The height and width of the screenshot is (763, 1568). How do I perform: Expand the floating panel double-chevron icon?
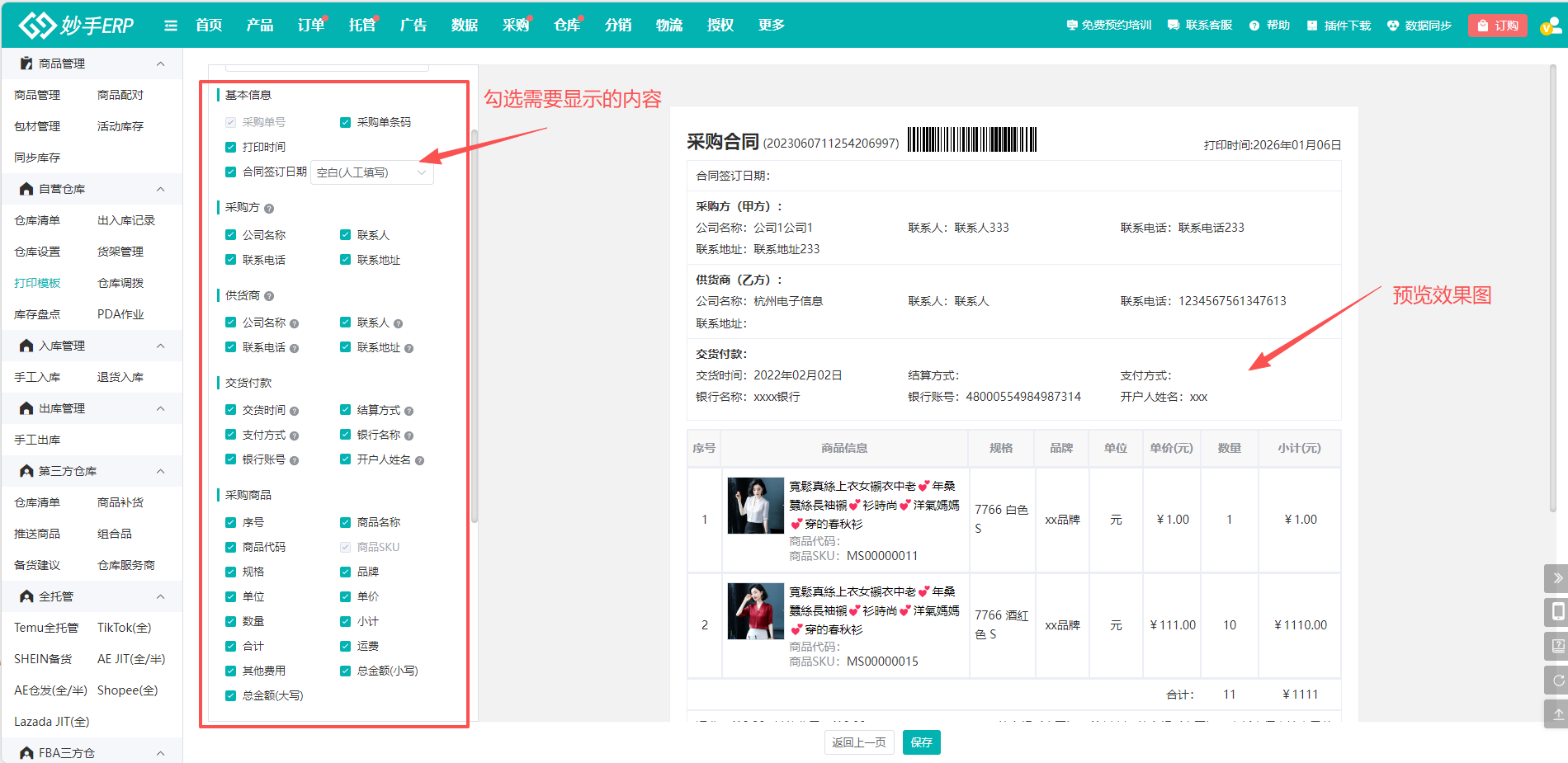point(1556,578)
